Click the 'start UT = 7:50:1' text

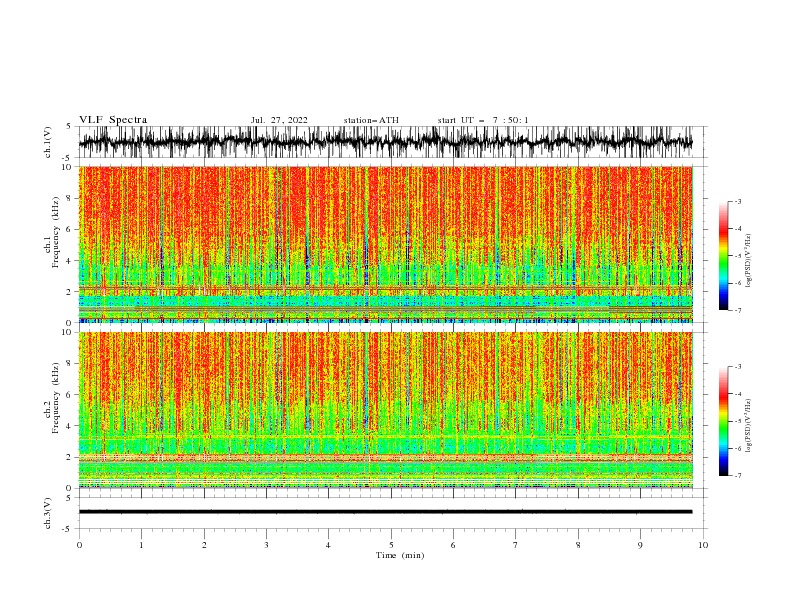pyautogui.click(x=483, y=120)
